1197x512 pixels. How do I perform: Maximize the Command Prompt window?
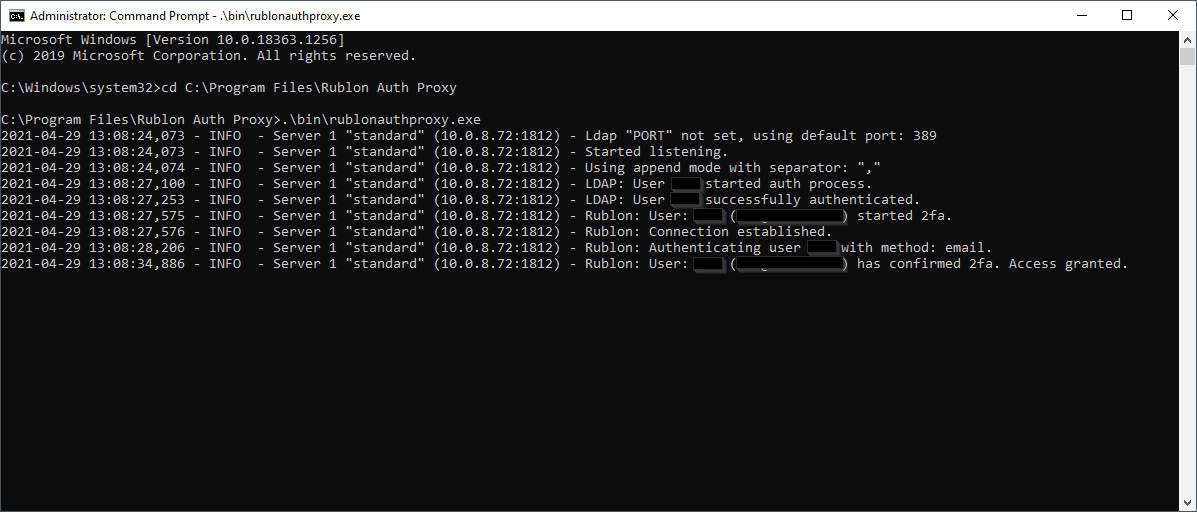click(1127, 16)
